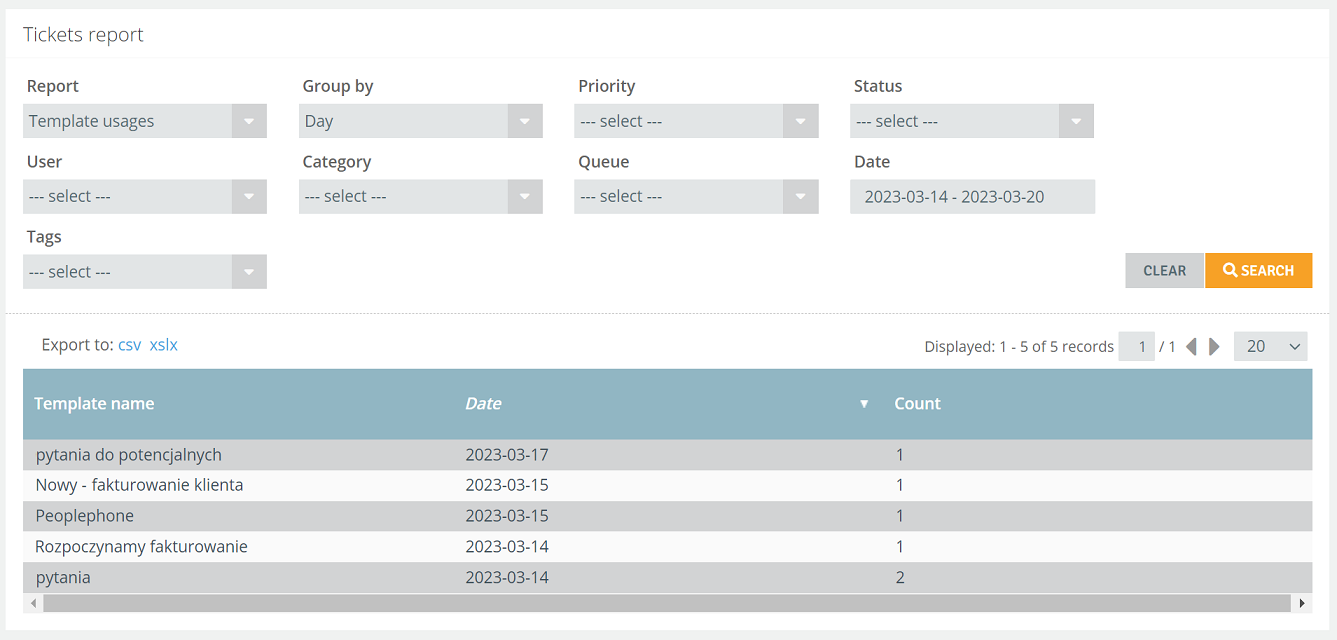The width and height of the screenshot is (1337, 640).
Task: Export the report to xslx
Action: tap(164, 345)
